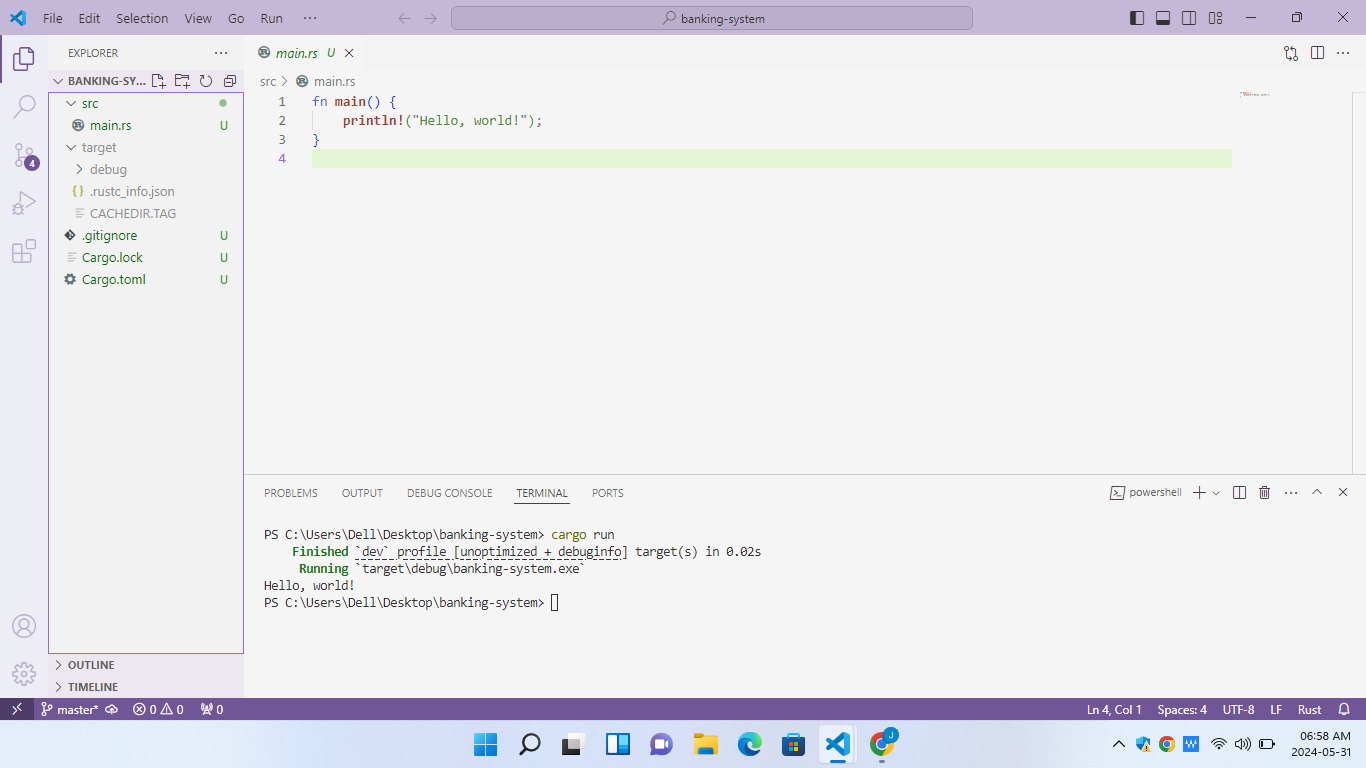
Task: Open the Selection menu
Action: (142, 18)
